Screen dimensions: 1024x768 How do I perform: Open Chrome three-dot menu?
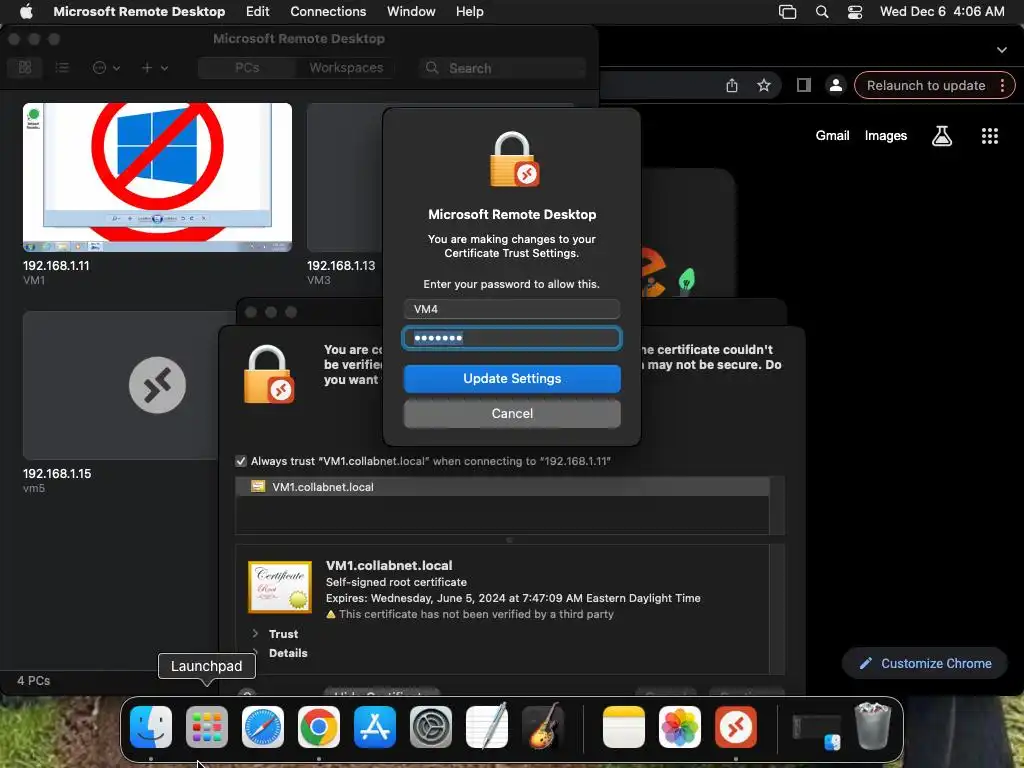1002,86
